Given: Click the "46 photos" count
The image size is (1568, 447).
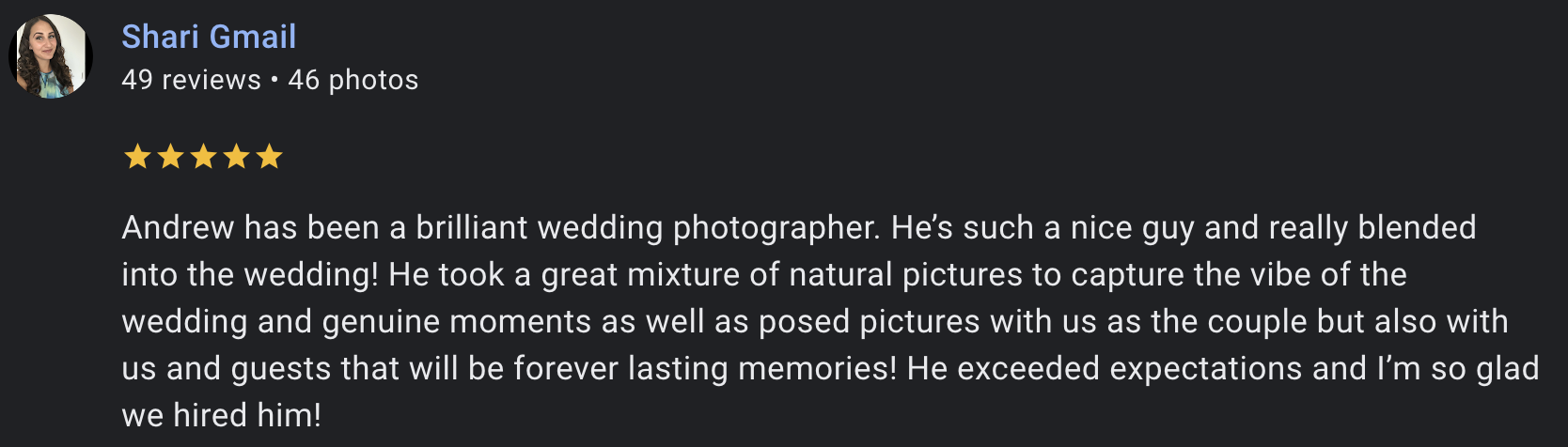Looking at the screenshot, I should [x=353, y=80].
